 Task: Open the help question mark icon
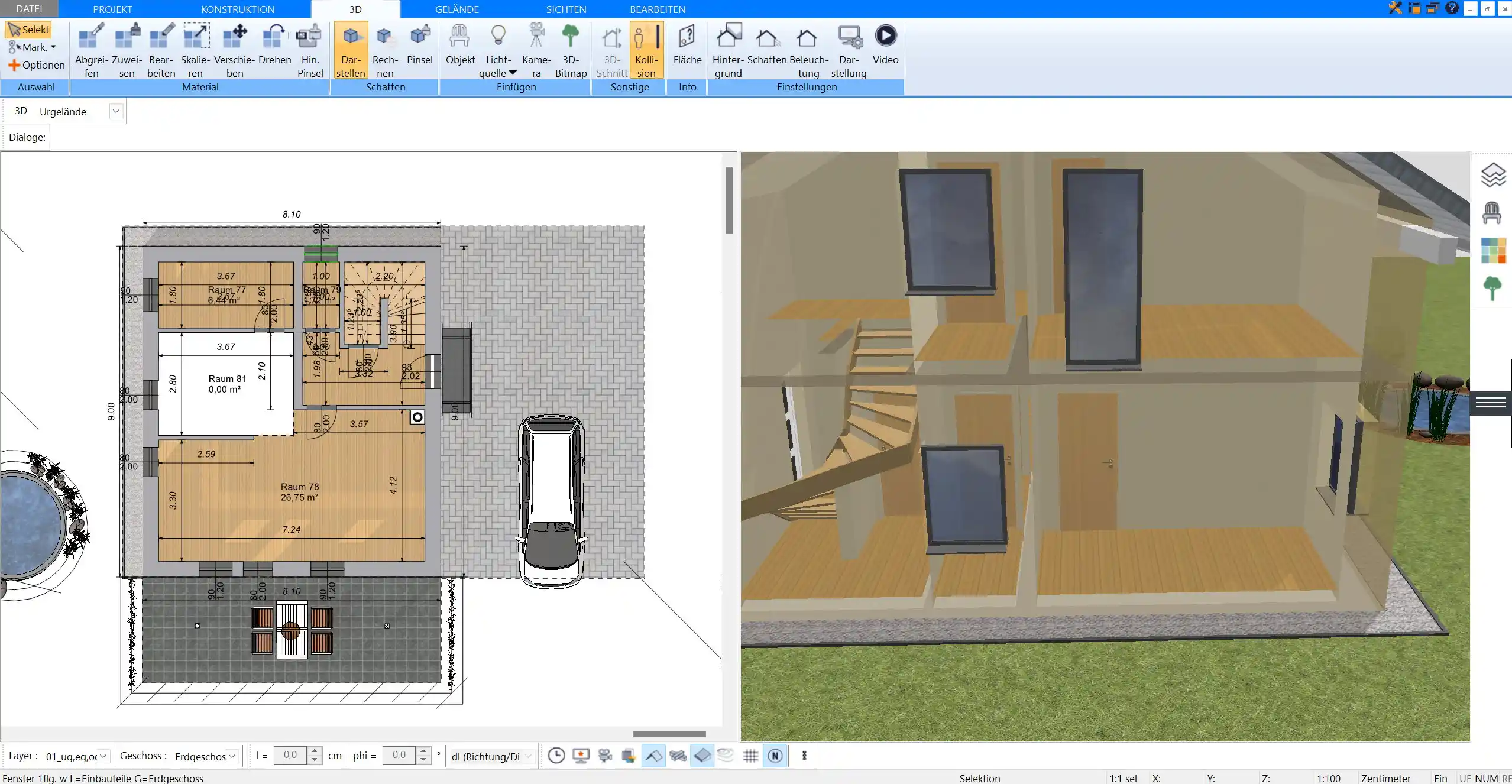point(1452,8)
